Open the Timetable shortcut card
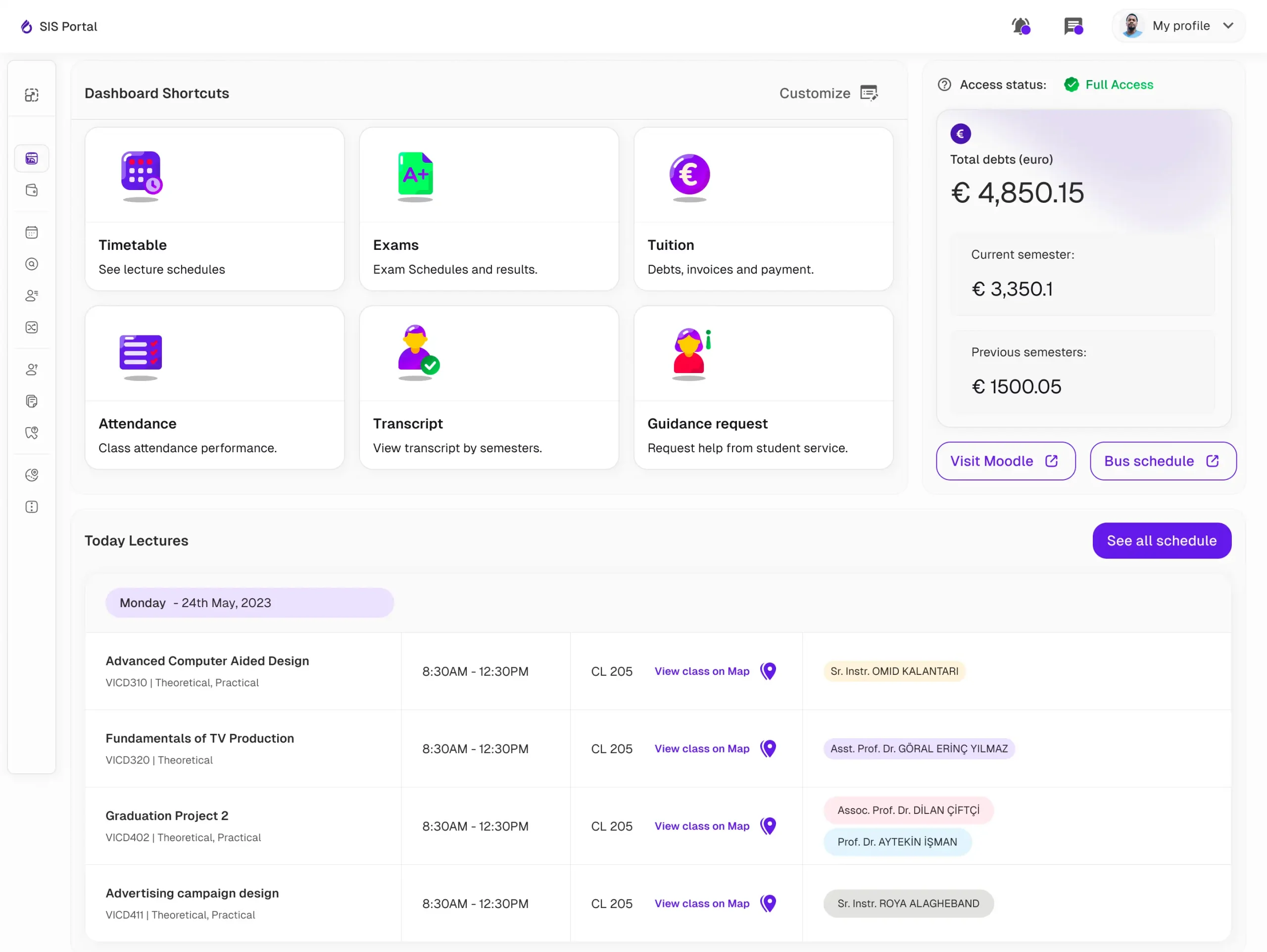This screenshot has height=952, width=1267. (x=215, y=209)
